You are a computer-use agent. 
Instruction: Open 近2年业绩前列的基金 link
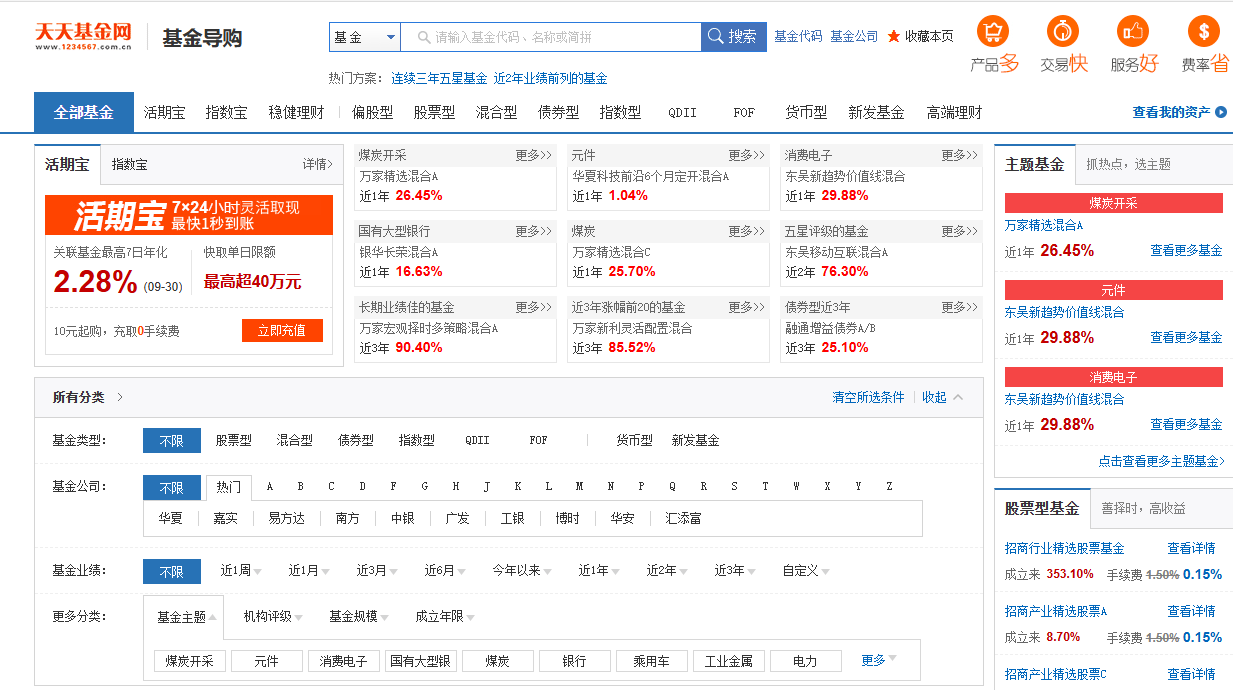point(550,78)
